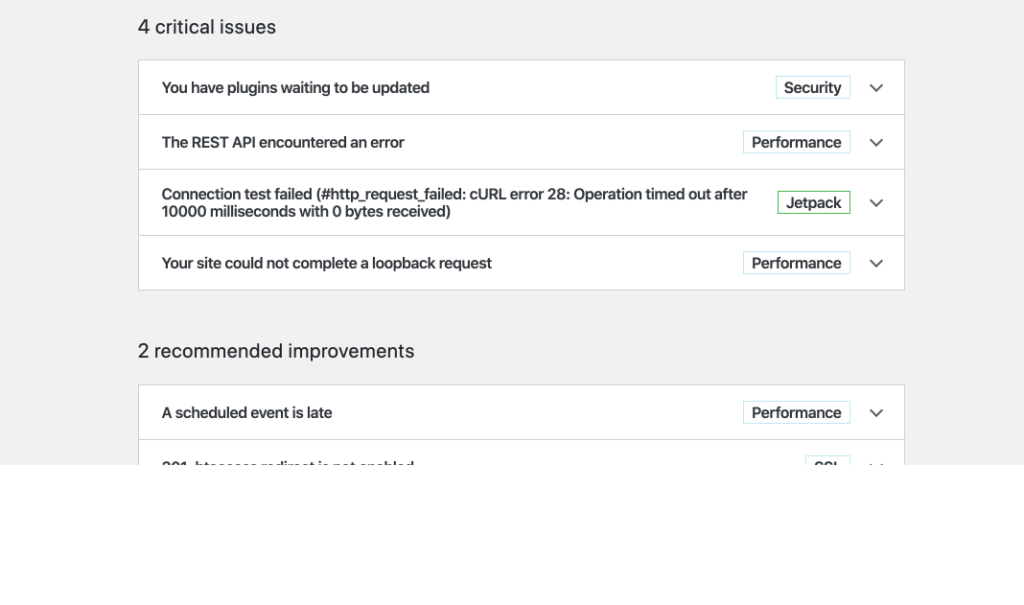Click the 2 recommended improvements heading
Image resolution: width=1024 pixels, height=605 pixels.
[x=276, y=351]
